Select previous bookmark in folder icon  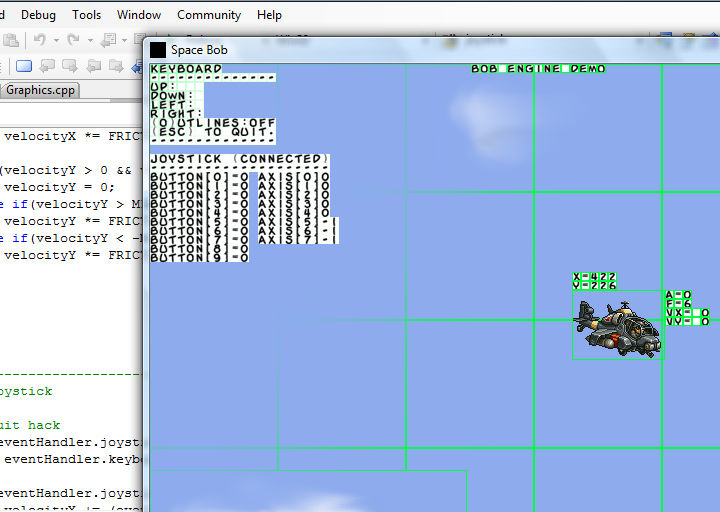click(x=94, y=67)
